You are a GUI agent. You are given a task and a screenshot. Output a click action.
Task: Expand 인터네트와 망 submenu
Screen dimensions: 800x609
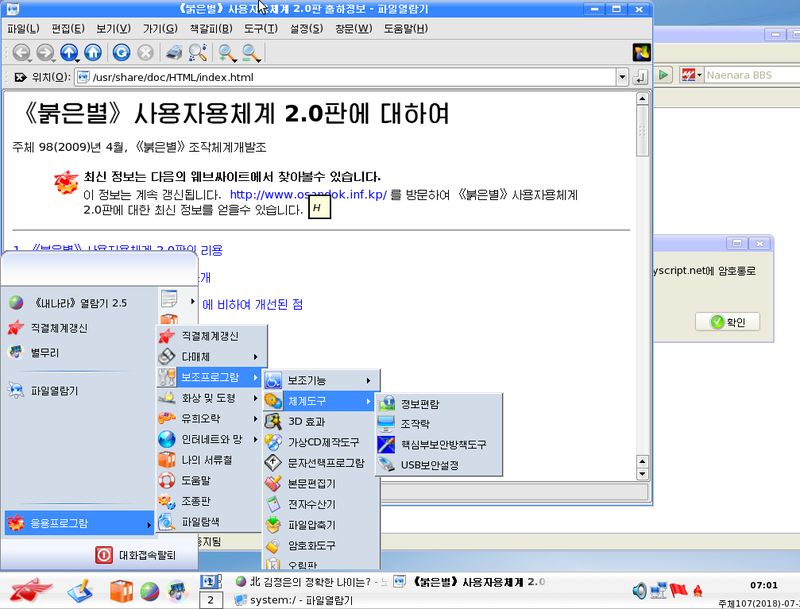click(x=211, y=439)
